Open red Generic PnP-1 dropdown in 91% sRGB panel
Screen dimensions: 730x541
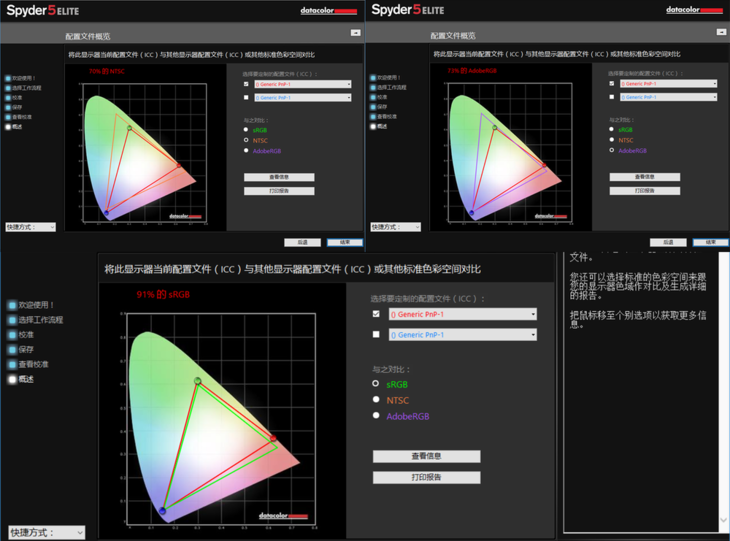(462, 314)
